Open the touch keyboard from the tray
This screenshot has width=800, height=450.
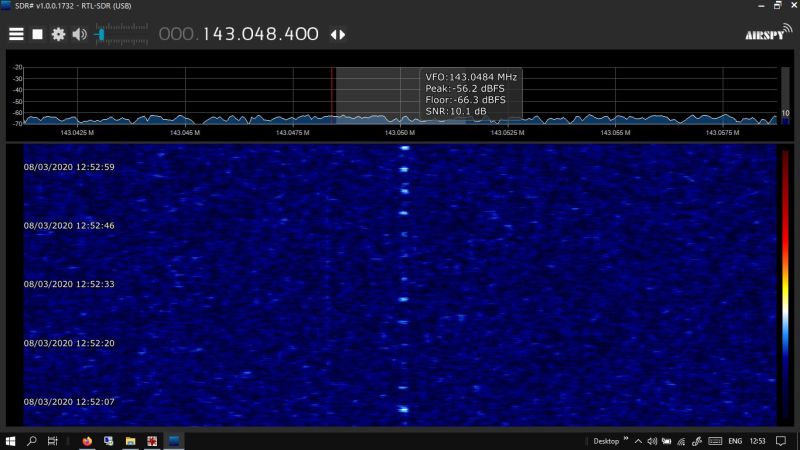(715, 441)
